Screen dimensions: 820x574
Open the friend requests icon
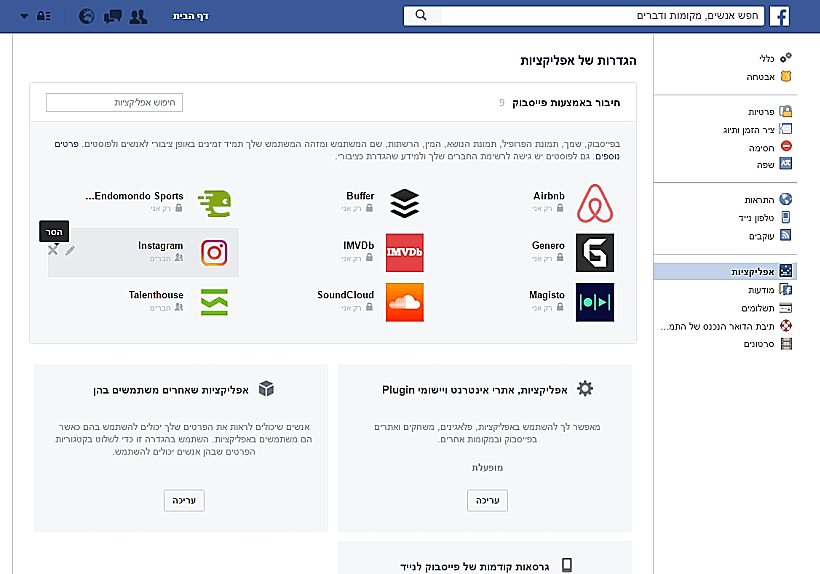click(139, 16)
